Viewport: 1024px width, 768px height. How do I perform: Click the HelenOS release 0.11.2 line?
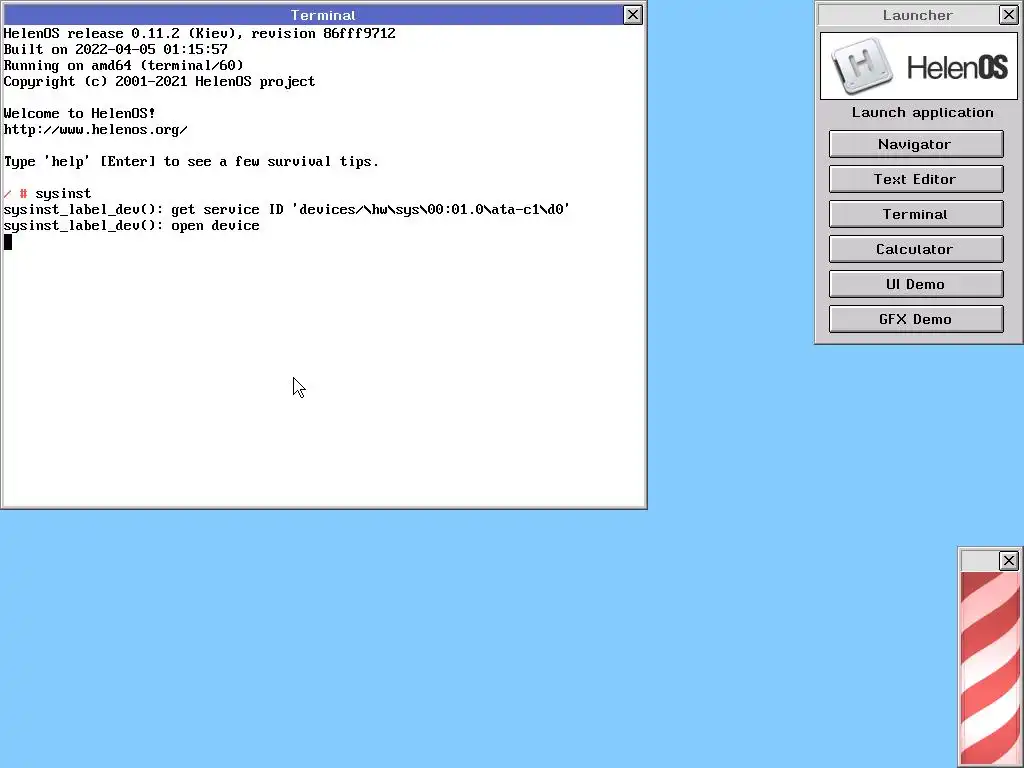coord(199,33)
